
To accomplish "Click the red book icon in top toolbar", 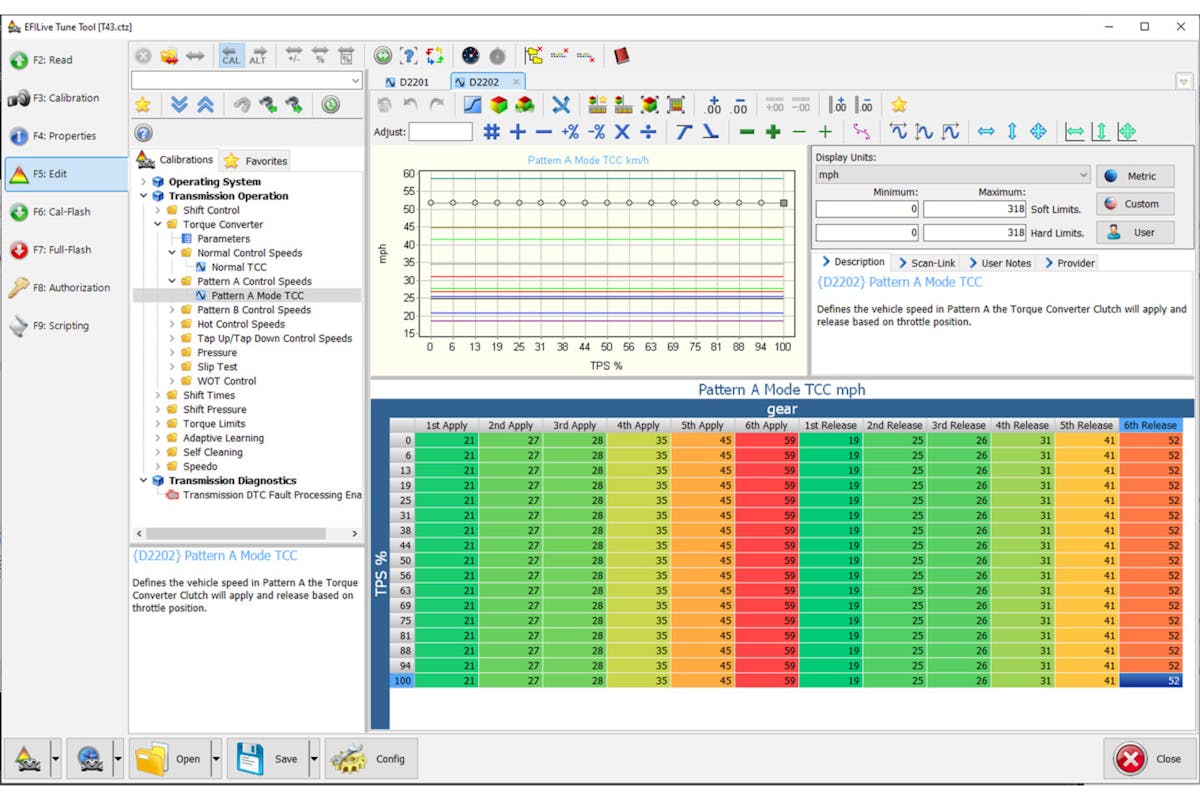I will 621,56.
